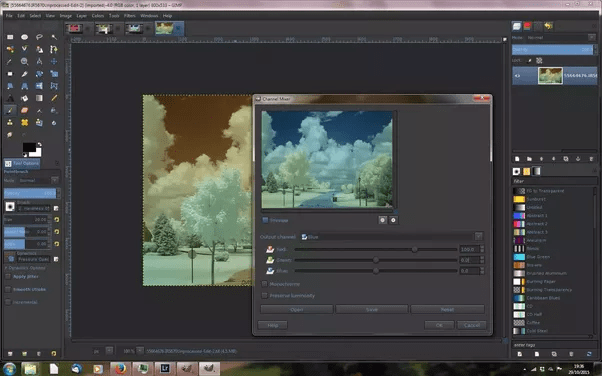Click the Help button in Channel Mixer
This screenshot has height=376, width=602.
coord(273,325)
